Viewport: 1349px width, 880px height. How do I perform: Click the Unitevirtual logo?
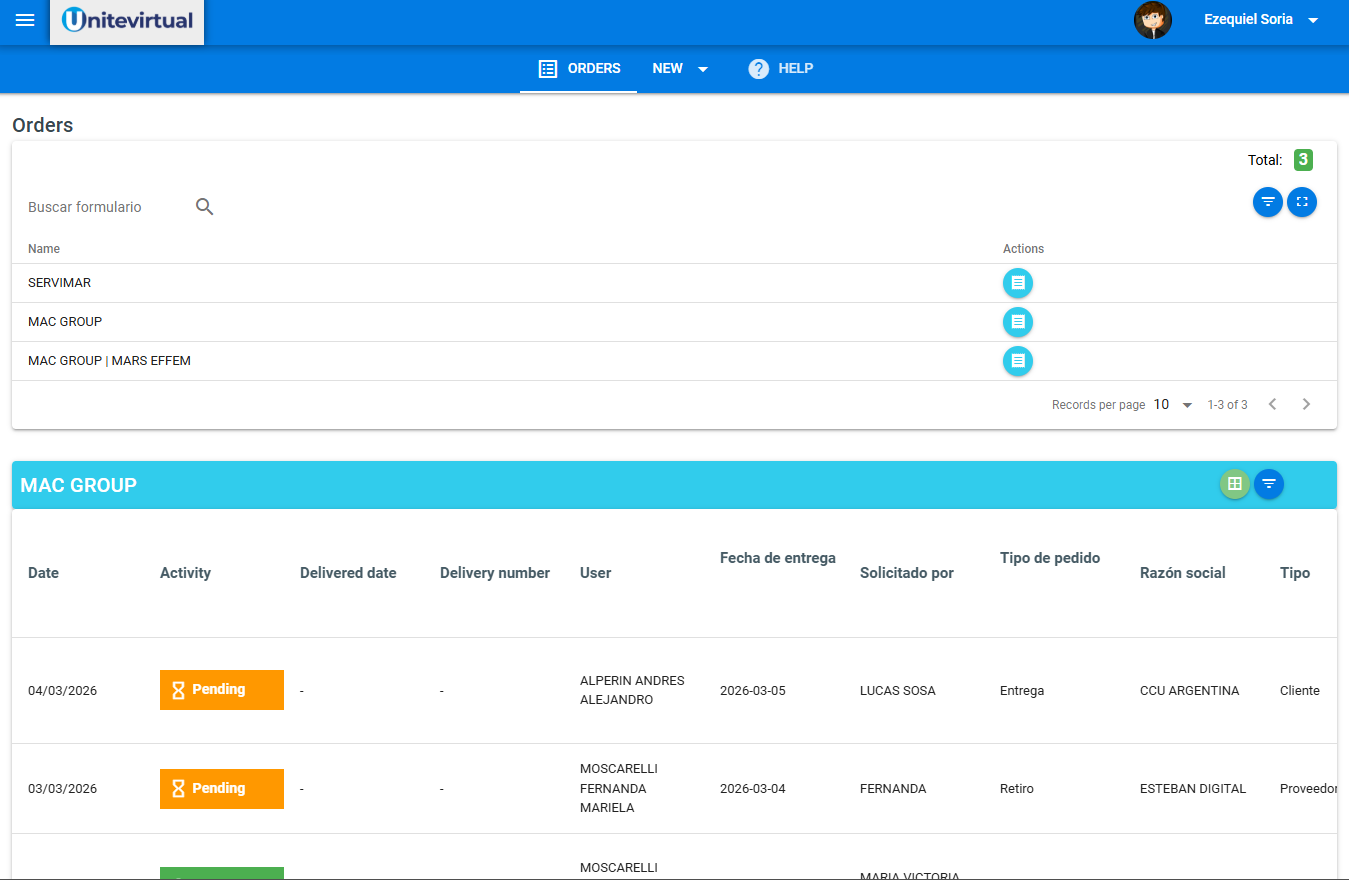pyautogui.click(x=126, y=20)
